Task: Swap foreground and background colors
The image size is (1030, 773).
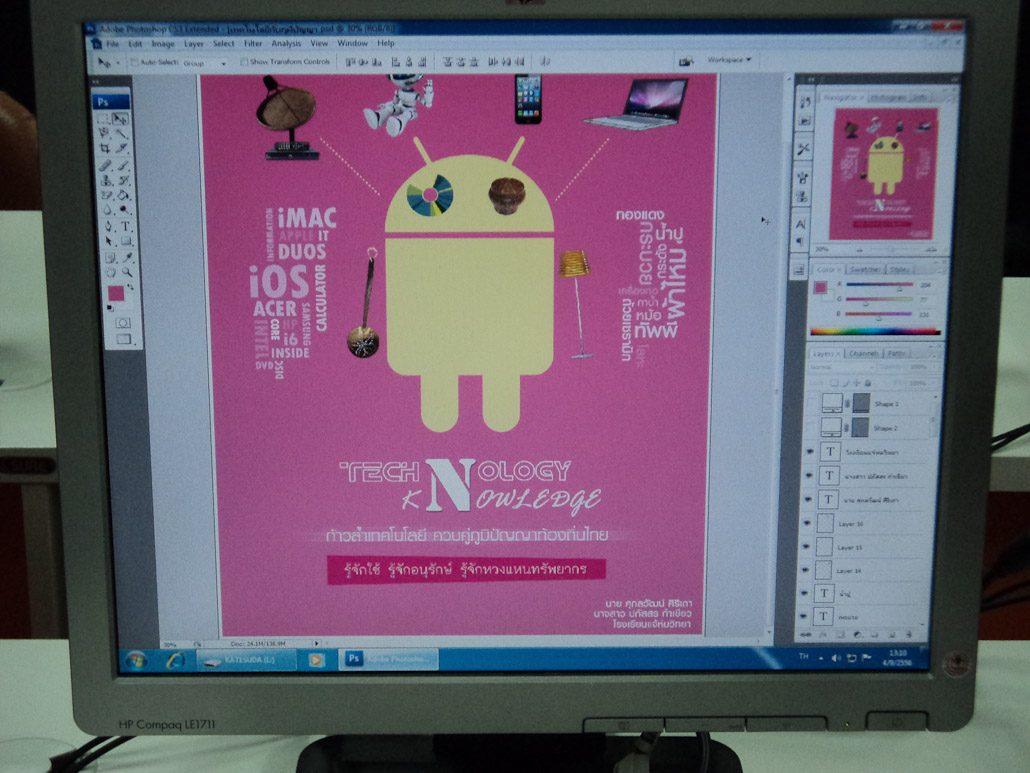Action: tap(130, 287)
